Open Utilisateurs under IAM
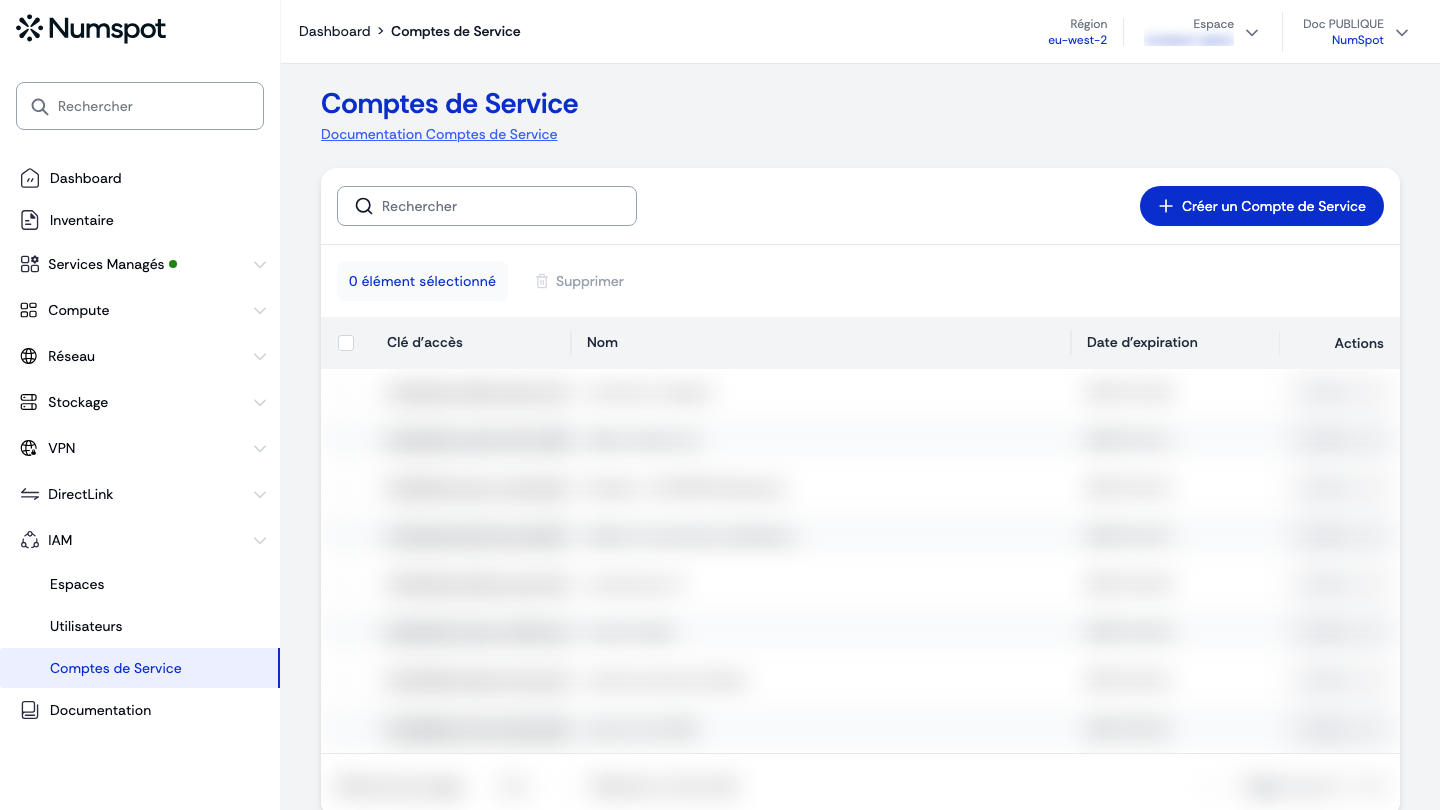Viewport: 1440px width, 810px height. 86,626
